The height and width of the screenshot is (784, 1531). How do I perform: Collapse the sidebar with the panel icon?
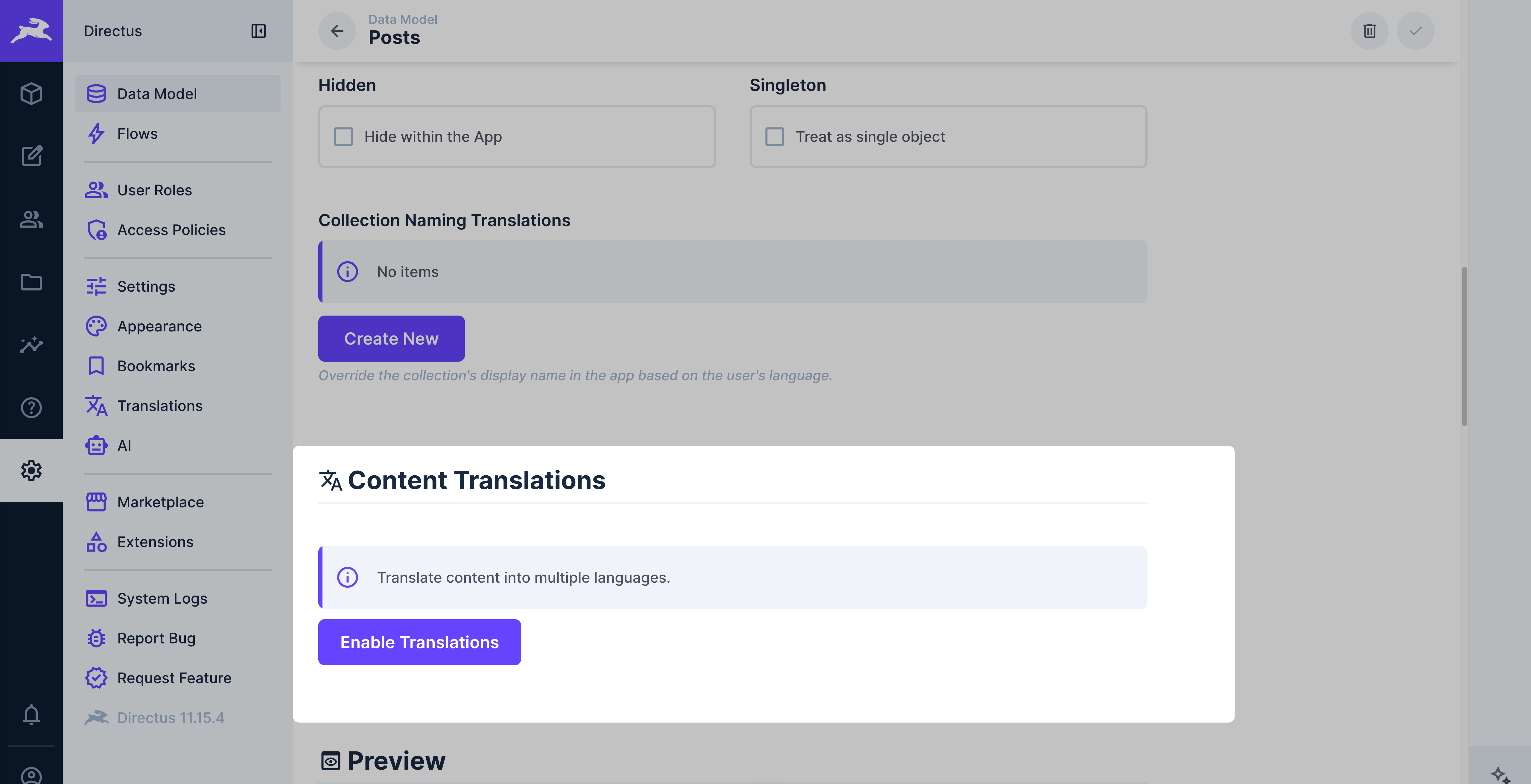pos(259,31)
